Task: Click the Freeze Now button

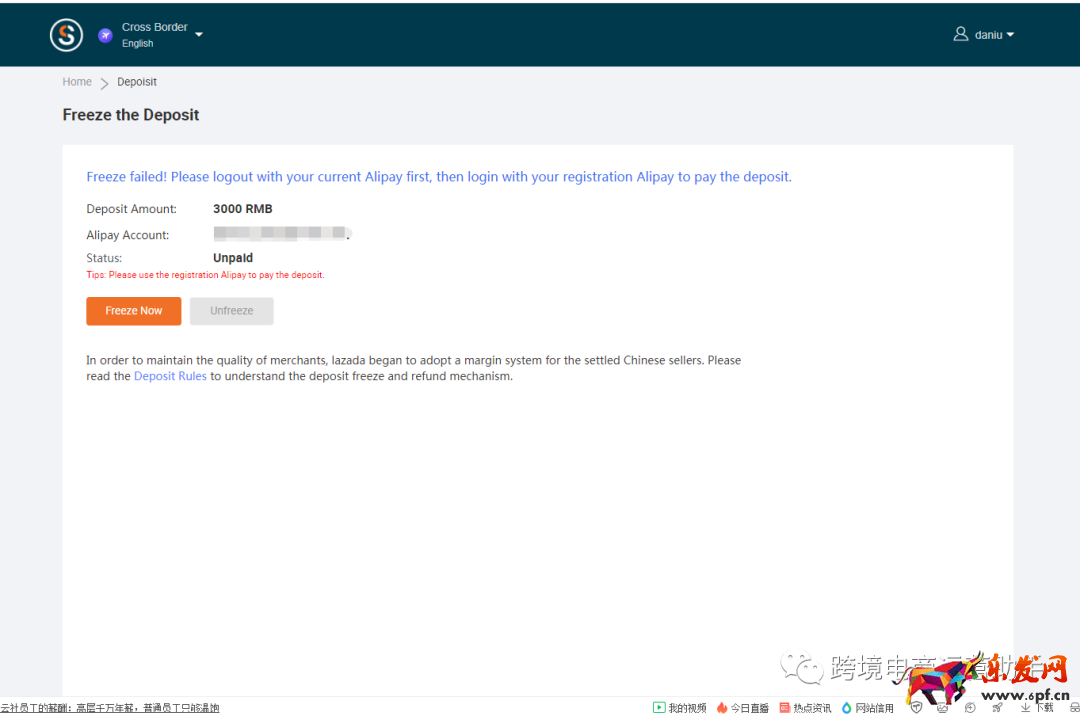Action: (x=133, y=311)
